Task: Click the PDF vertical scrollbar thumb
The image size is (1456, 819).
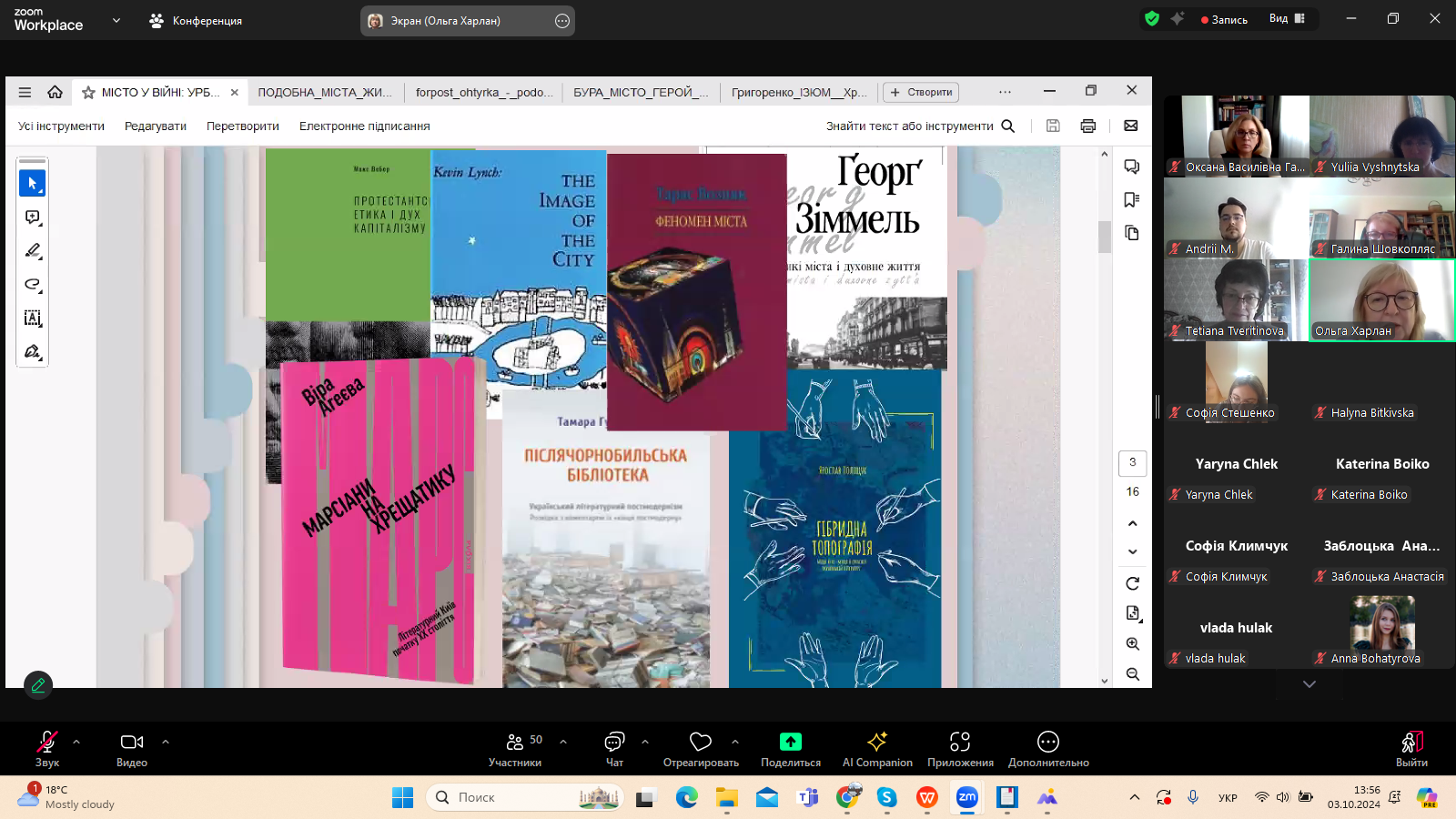Action: (x=1104, y=237)
